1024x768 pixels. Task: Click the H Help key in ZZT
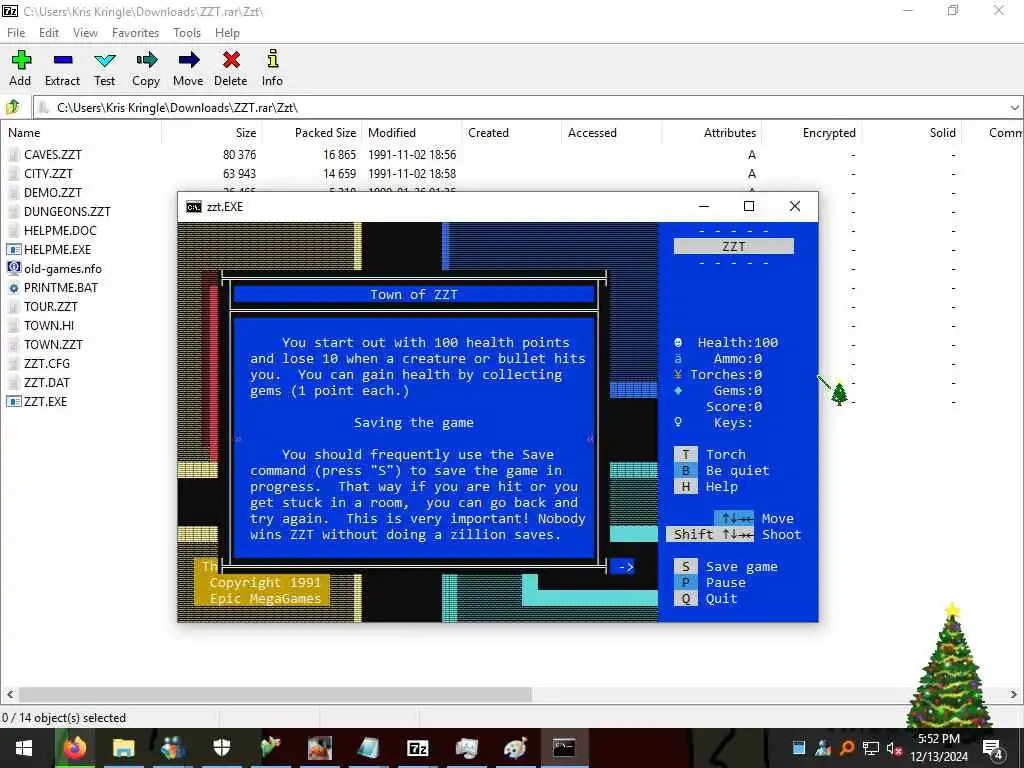pyautogui.click(x=686, y=487)
